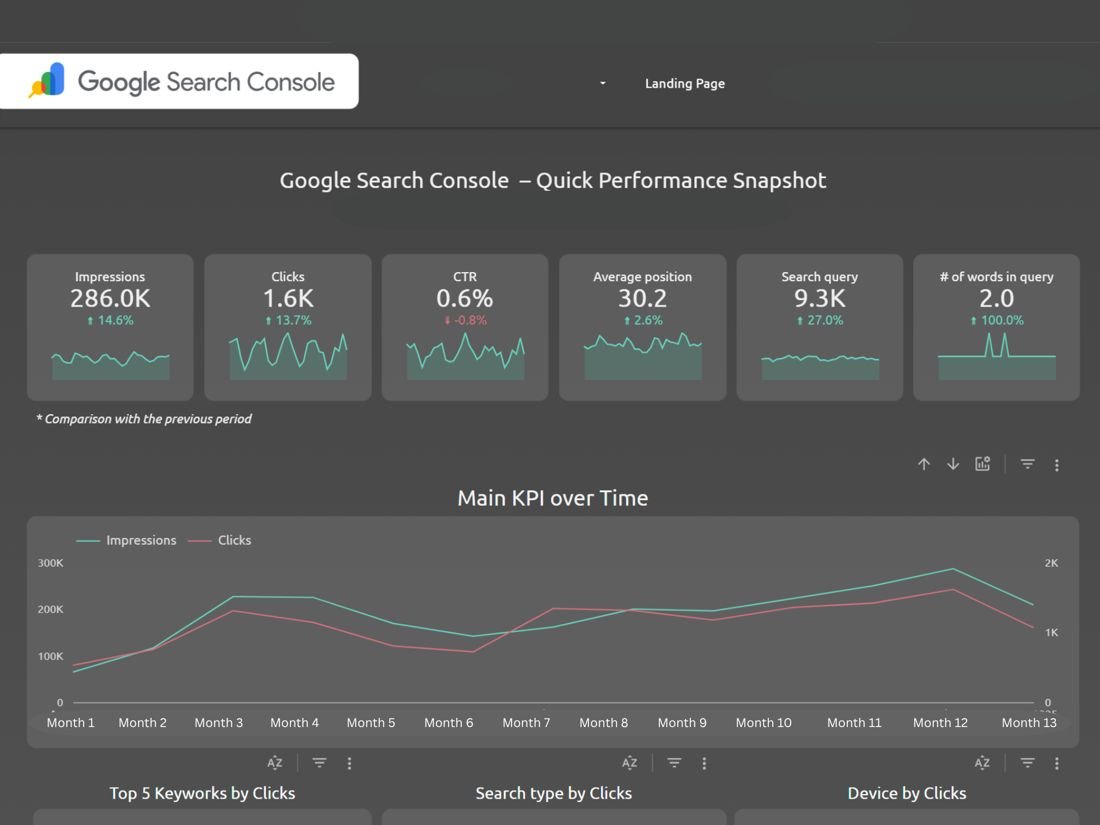The width and height of the screenshot is (1100, 825).
Task: Click the Top 5 Keyworks by Clicks title
Action: (x=202, y=793)
